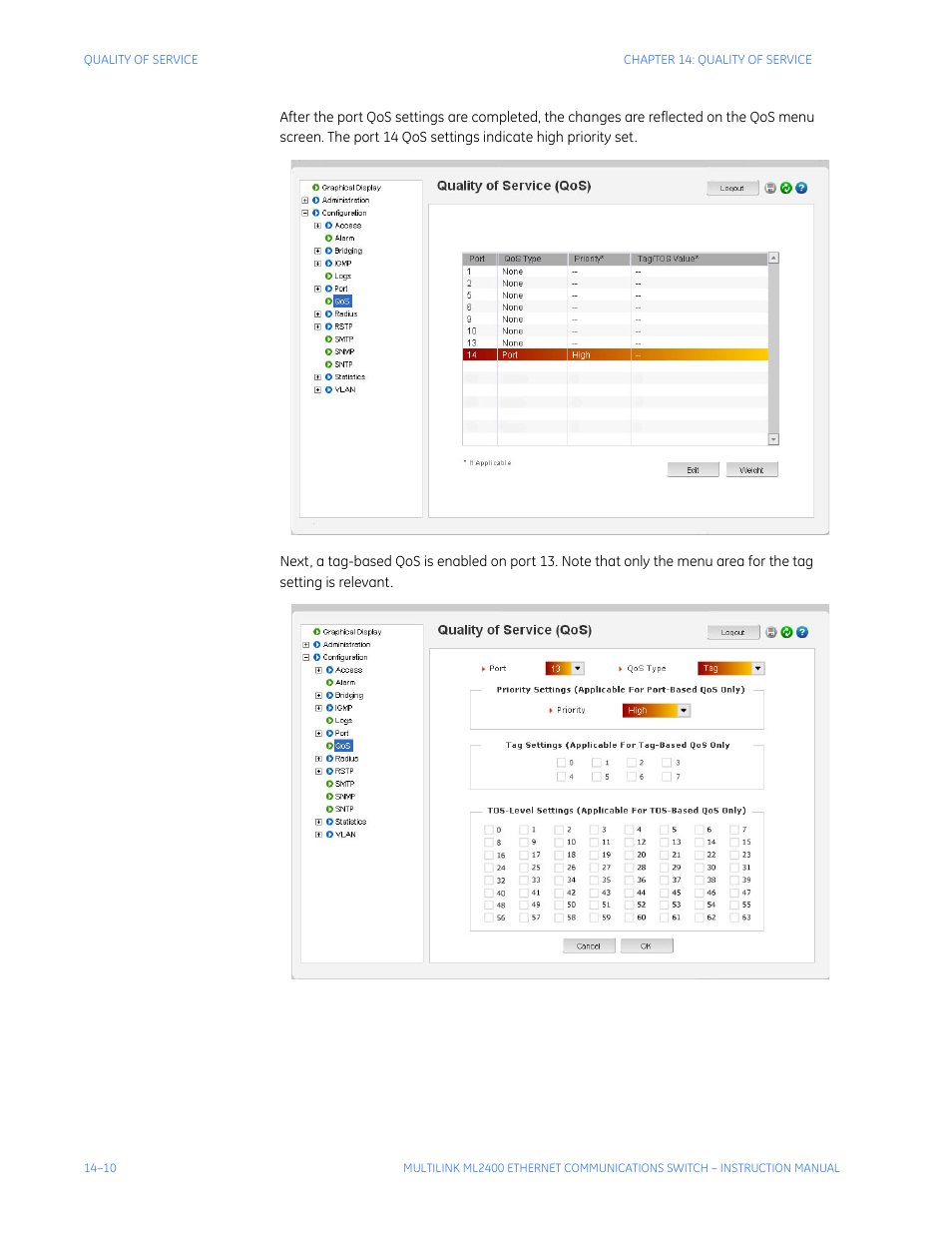Click the Alarm tree icon beside the QoS edit form

tap(329, 683)
